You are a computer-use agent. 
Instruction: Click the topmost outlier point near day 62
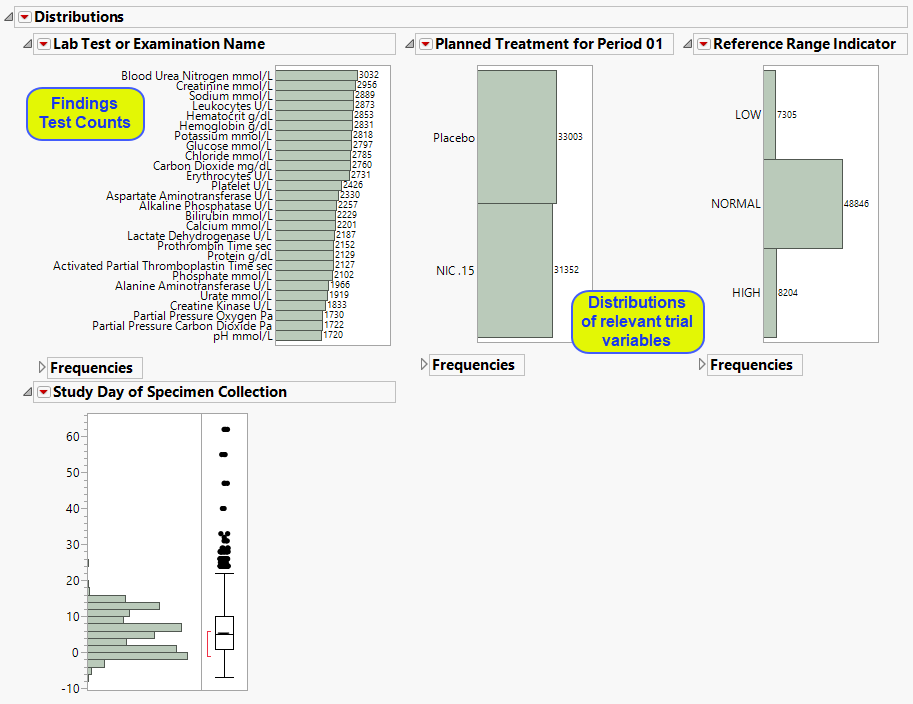coord(226,430)
